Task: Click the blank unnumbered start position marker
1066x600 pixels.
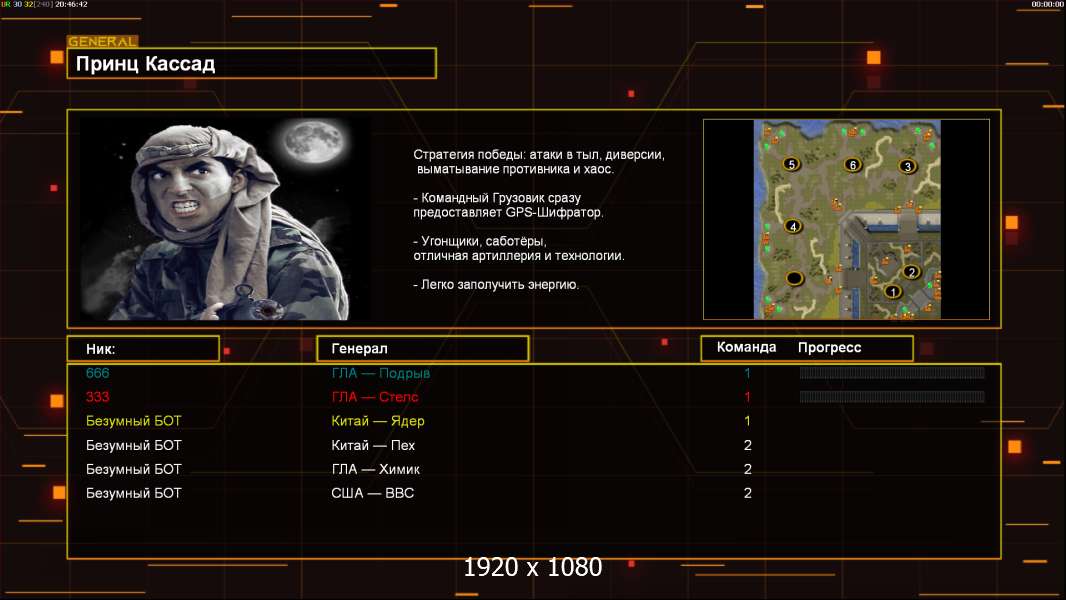Action: [794, 277]
